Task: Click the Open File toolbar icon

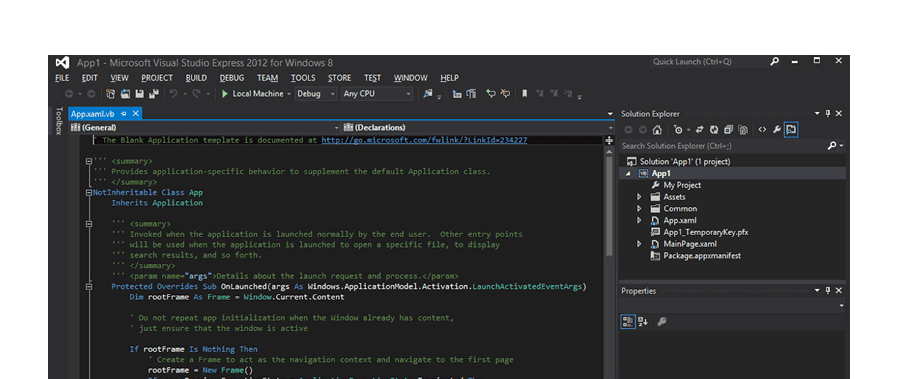Action: [125, 94]
